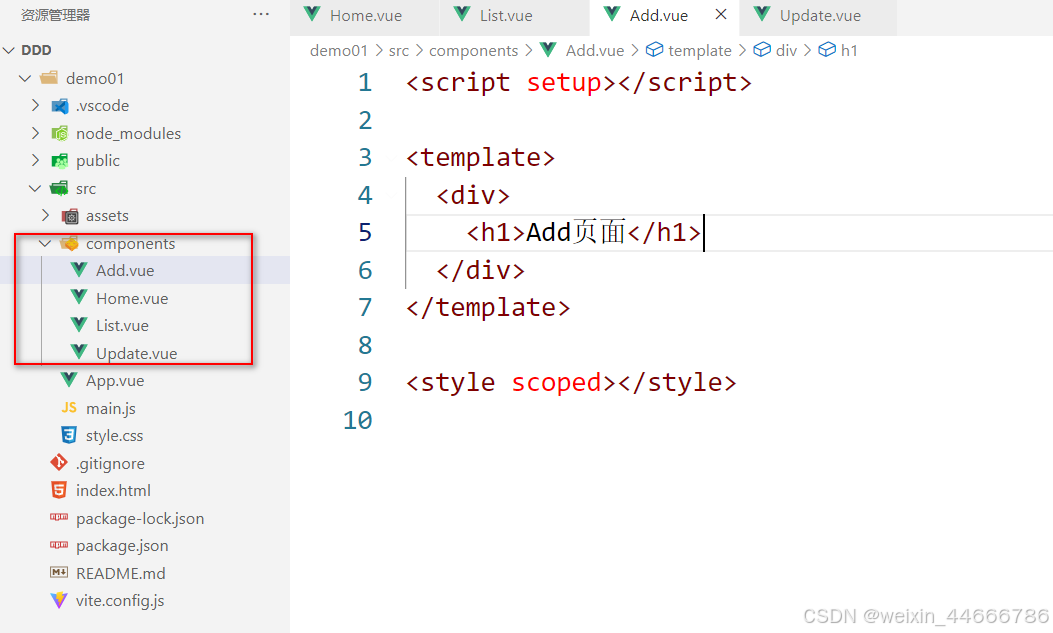
Task: Click the src folder icon
Action: tap(59, 188)
